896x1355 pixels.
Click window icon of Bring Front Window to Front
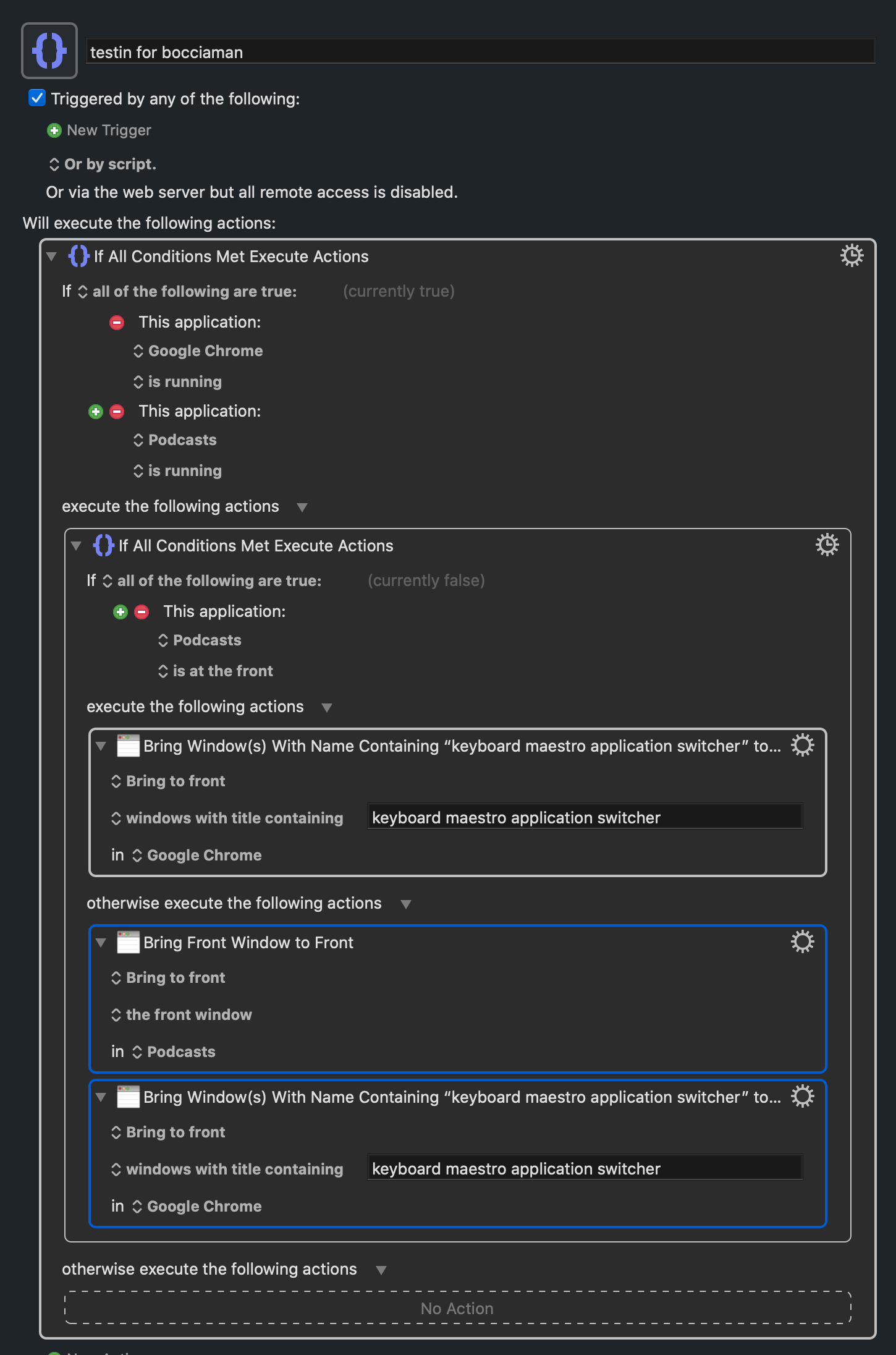129,942
